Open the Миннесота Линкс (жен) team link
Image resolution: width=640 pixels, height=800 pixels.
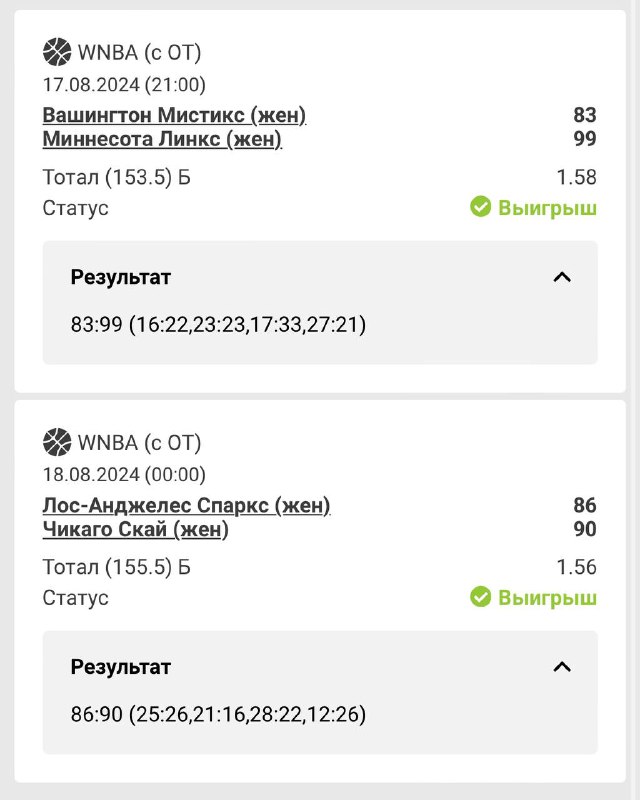pos(162,139)
